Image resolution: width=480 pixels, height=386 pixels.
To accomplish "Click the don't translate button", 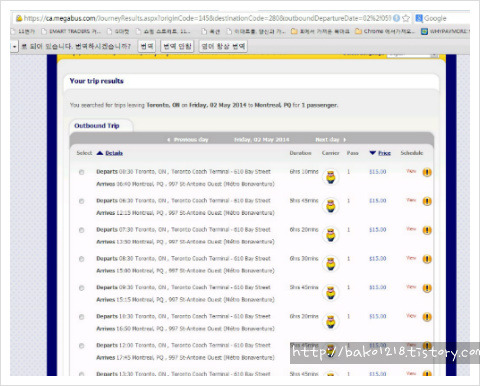I will coord(177,46).
